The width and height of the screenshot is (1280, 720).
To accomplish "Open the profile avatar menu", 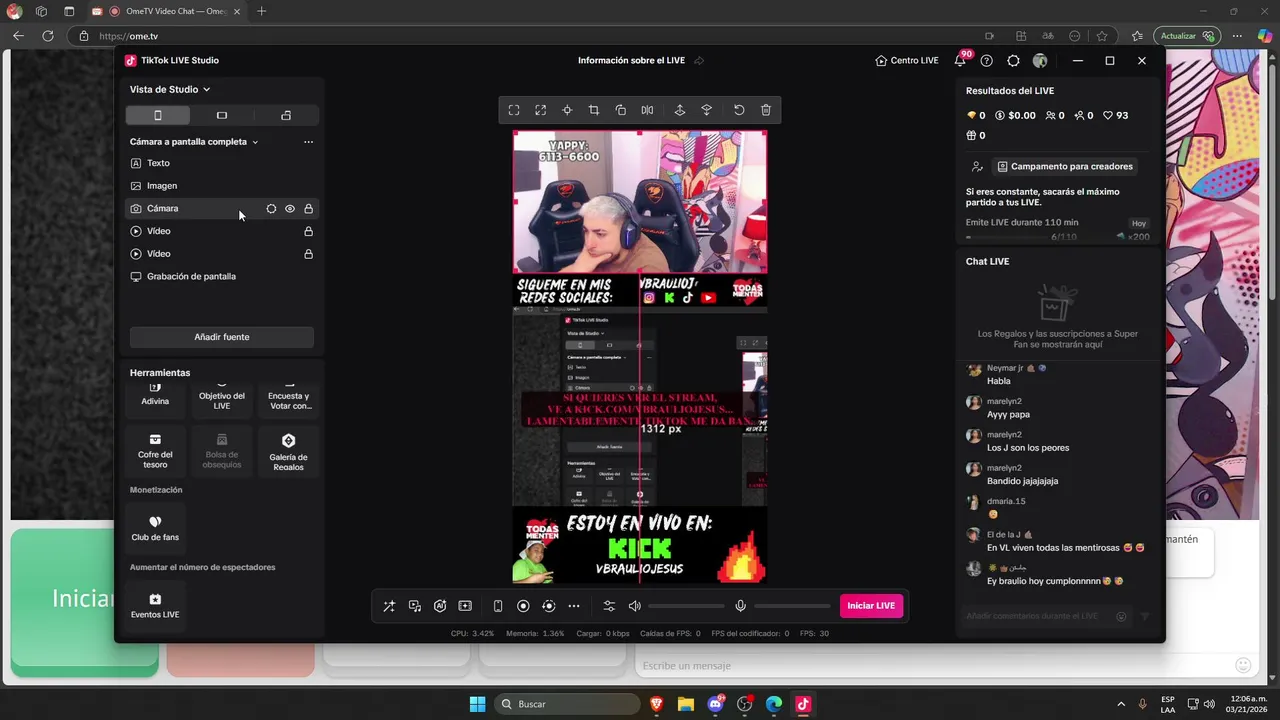I will click(x=1040, y=61).
